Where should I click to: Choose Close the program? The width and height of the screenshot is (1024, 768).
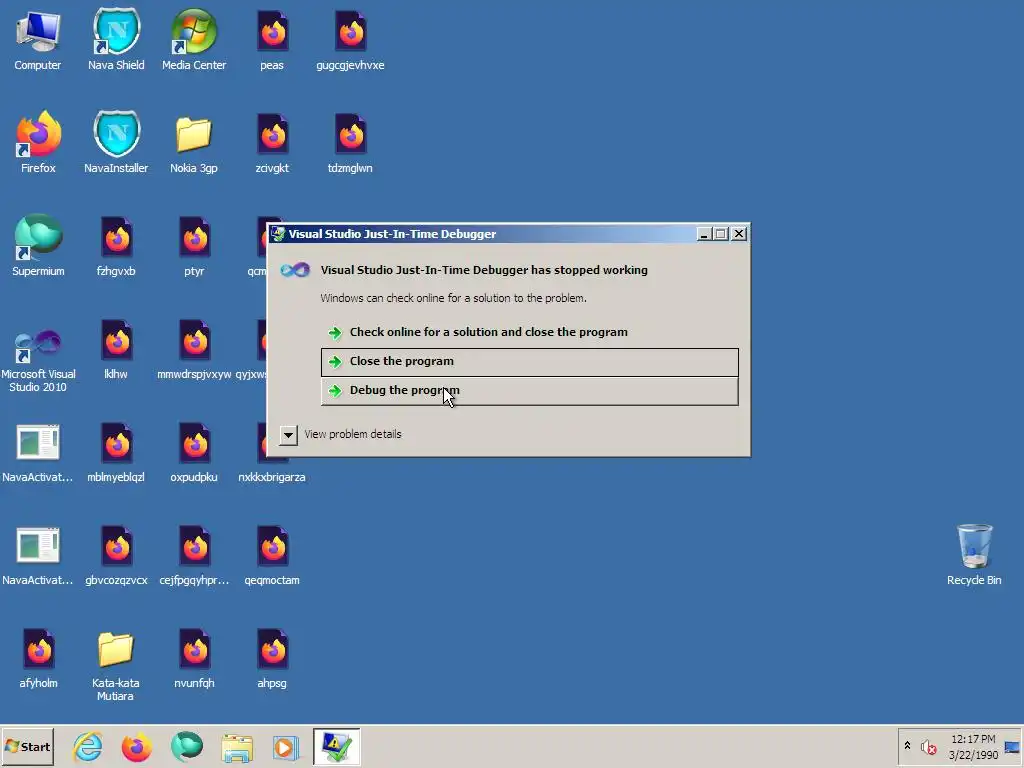click(x=530, y=362)
